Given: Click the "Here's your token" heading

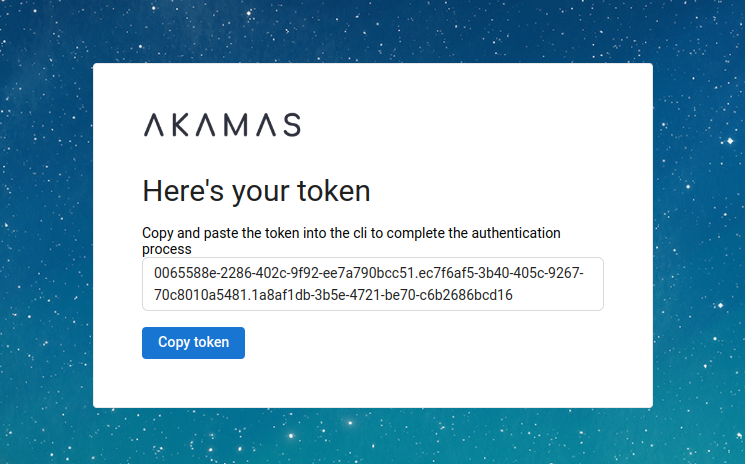Looking at the screenshot, I should coord(256,190).
